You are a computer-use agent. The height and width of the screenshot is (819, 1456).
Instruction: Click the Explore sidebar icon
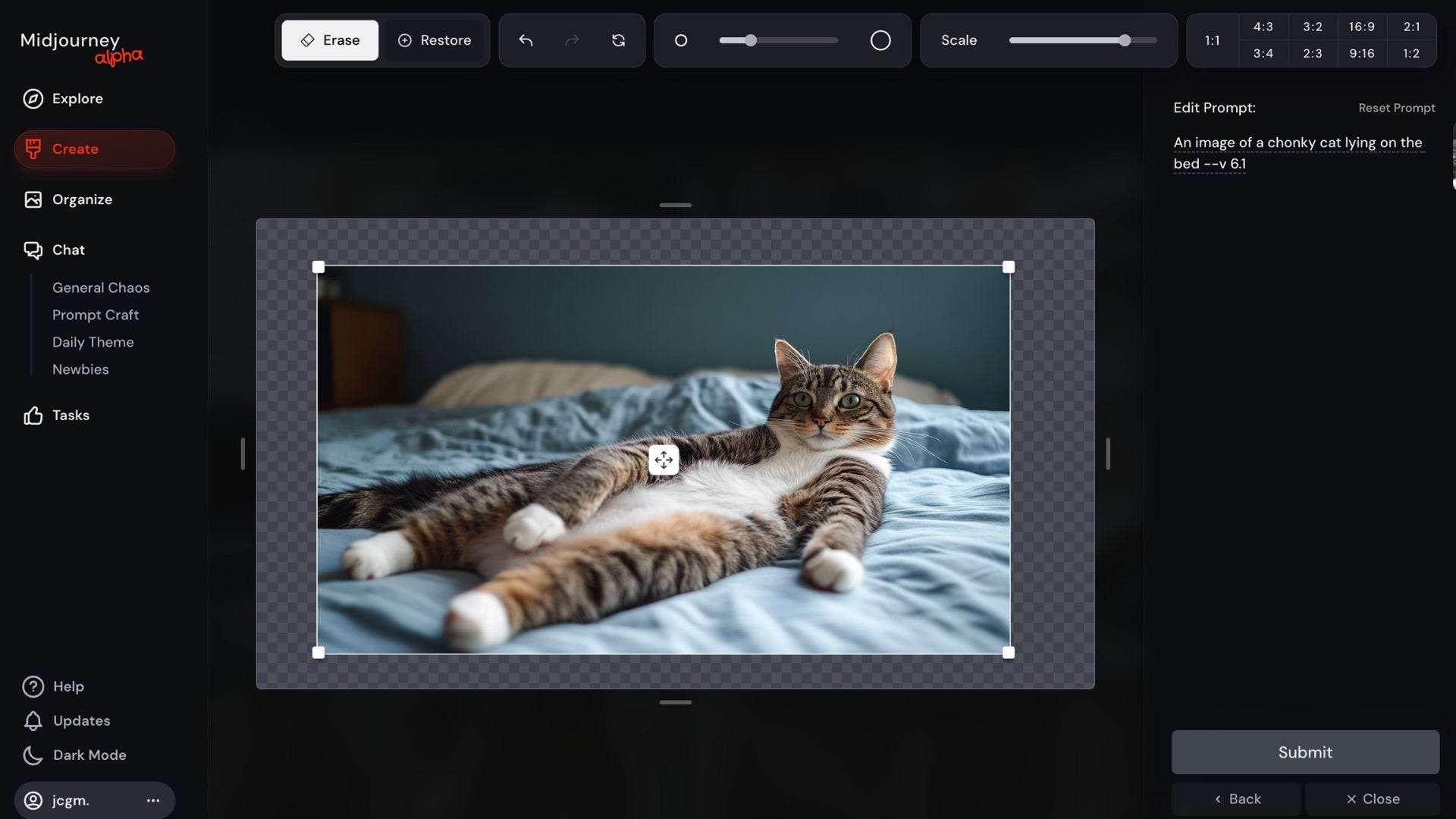pos(32,98)
